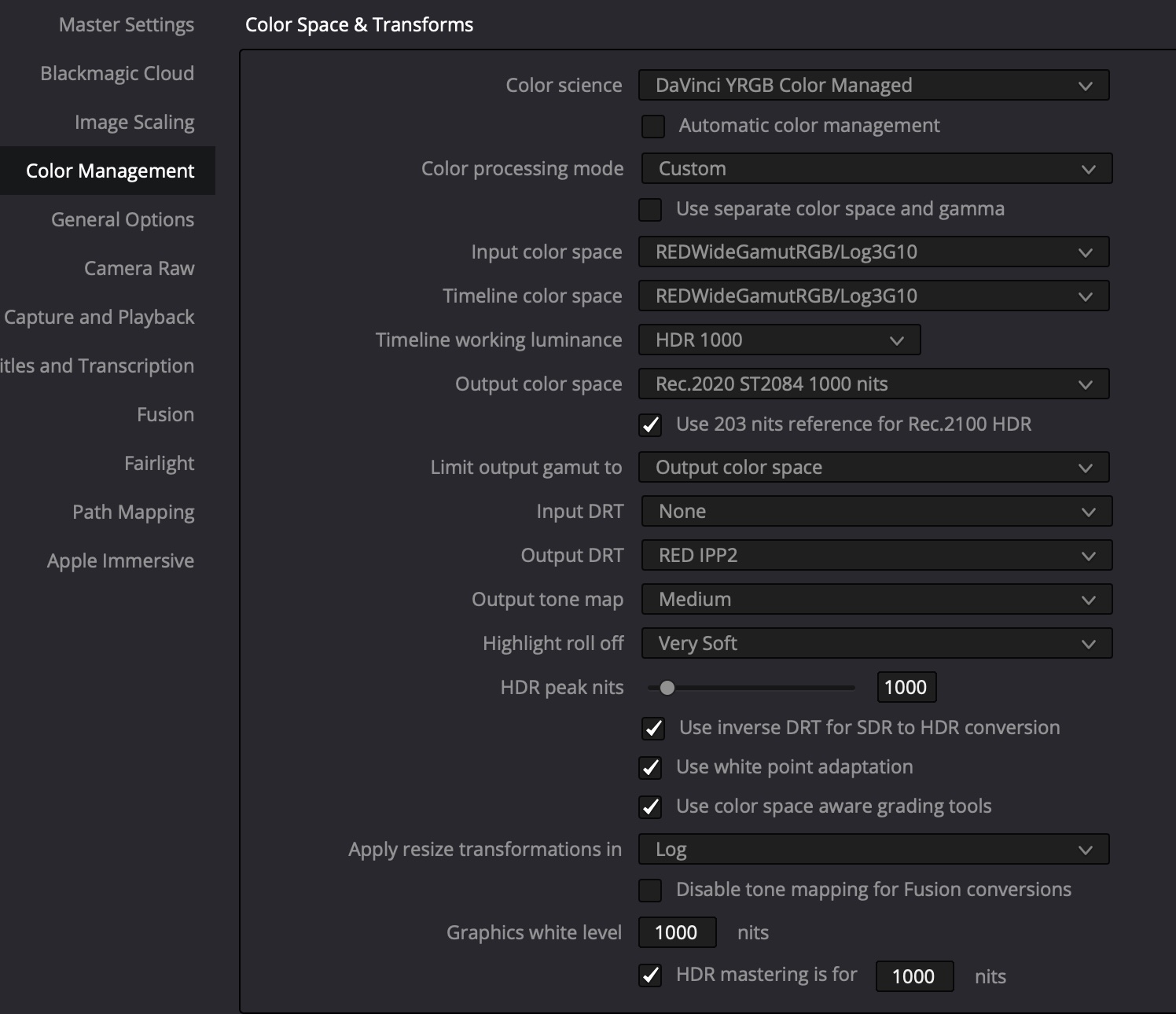This screenshot has width=1176, height=1014.
Task: Click the Color Space & Transforms heading
Action: [x=359, y=25]
